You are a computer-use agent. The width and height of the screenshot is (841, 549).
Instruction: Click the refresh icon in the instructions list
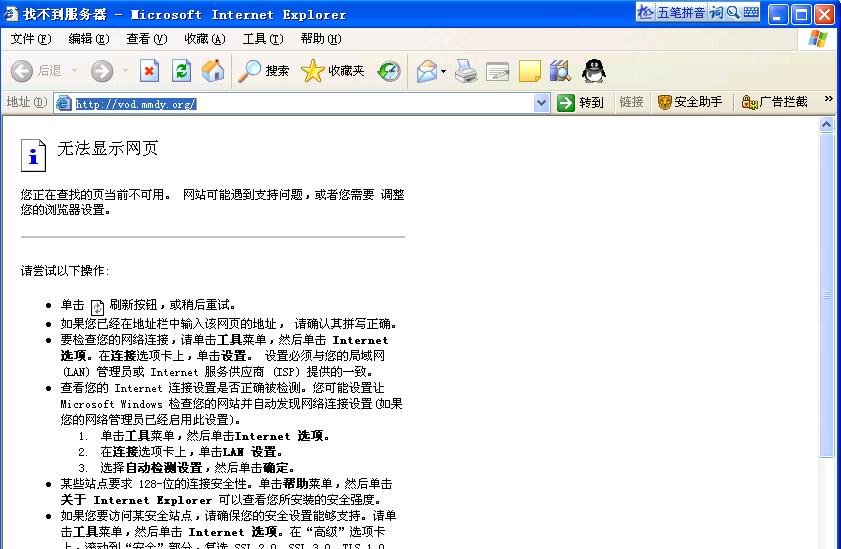tap(97, 307)
